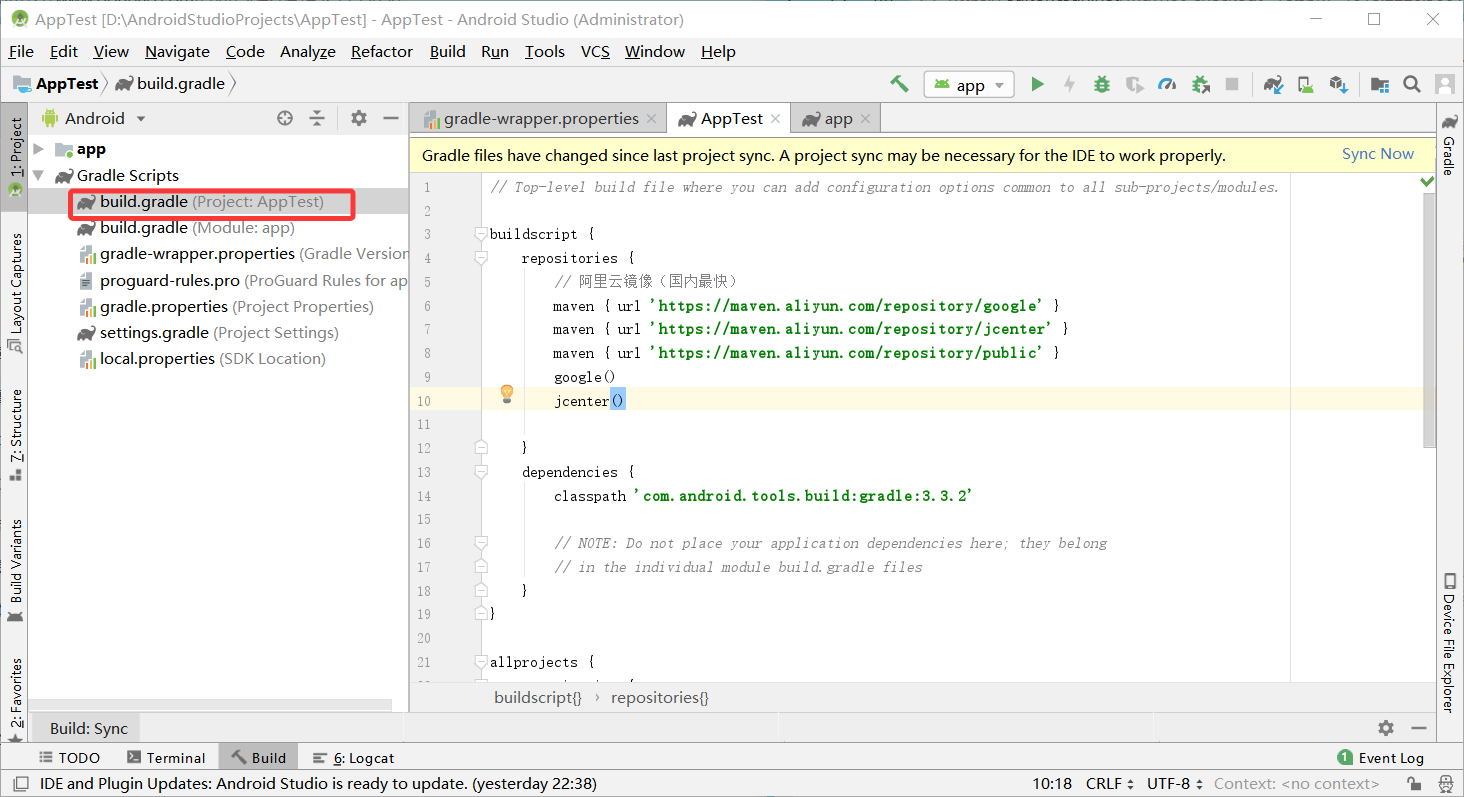
Task: Start debugging with the bug icon
Action: pyautogui.click(x=1101, y=84)
